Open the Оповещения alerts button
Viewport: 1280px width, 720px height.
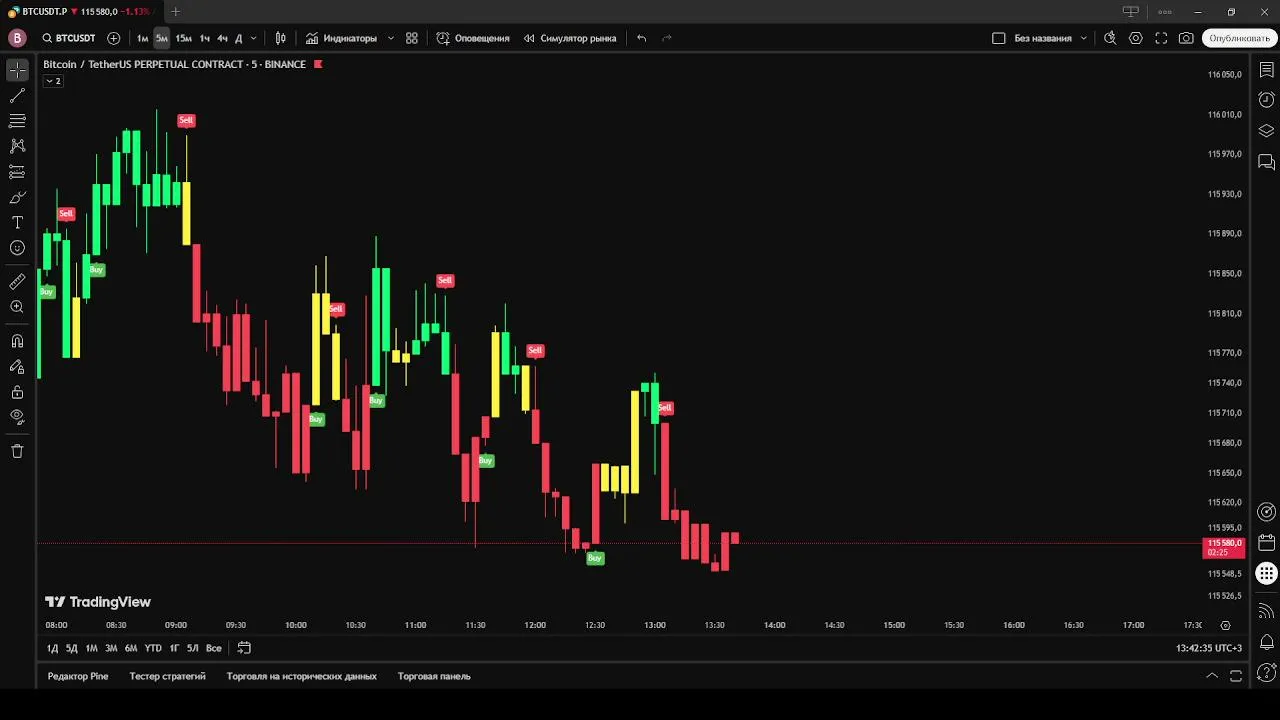point(473,38)
